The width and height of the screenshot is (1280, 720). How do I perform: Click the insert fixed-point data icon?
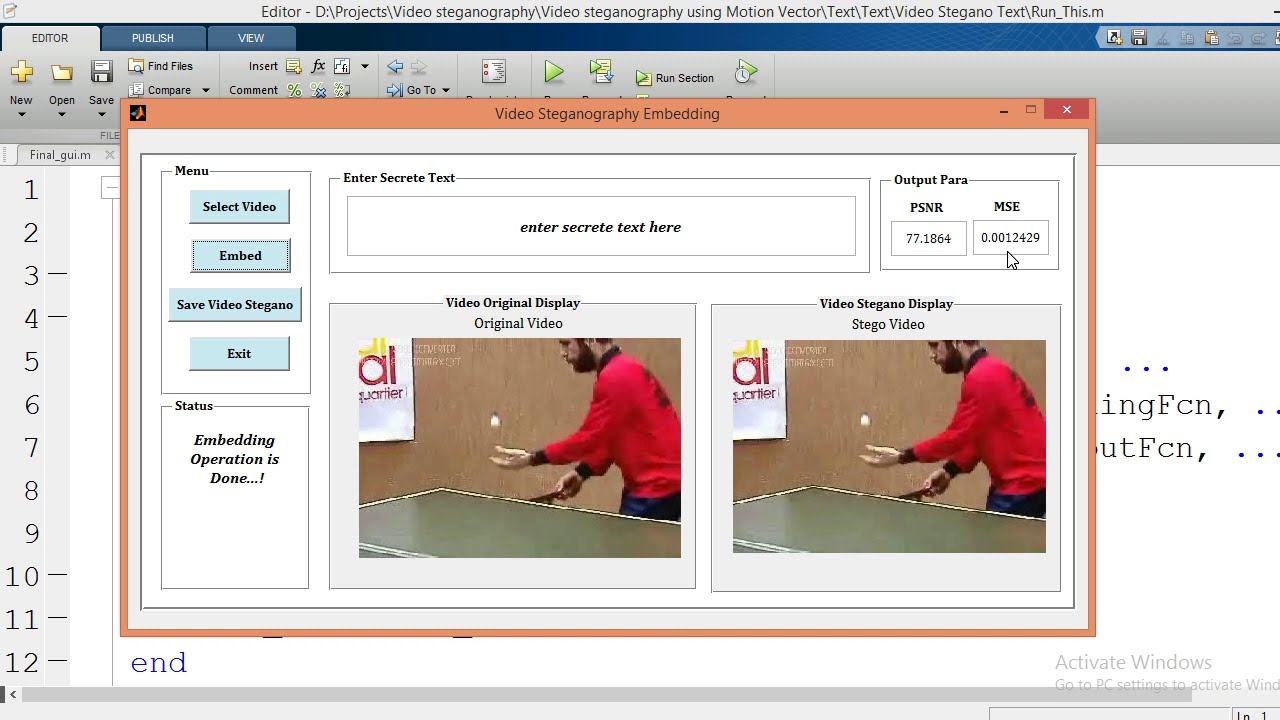coord(342,66)
